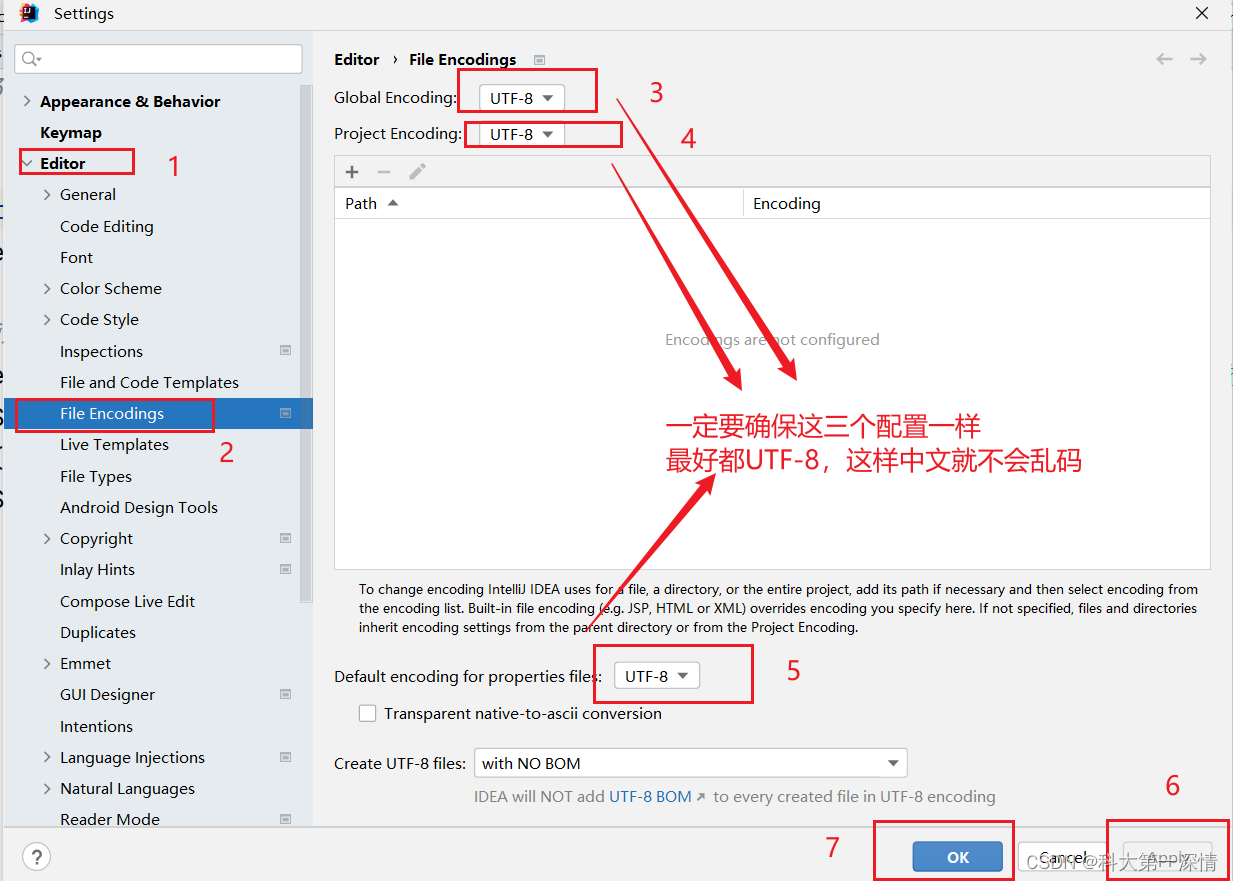Open the Inlay Hints settings page

pyautogui.click(x=97, y=569)
